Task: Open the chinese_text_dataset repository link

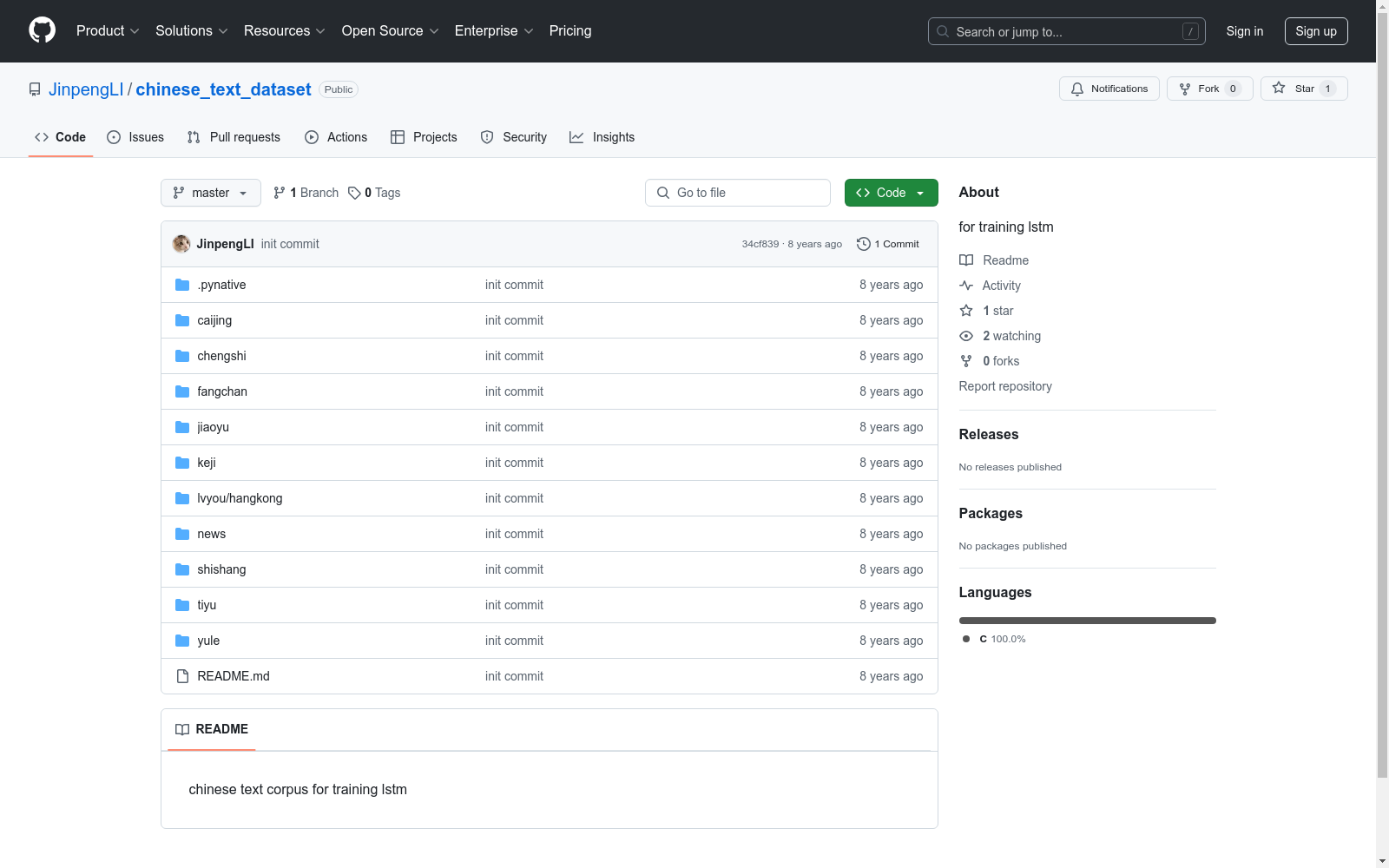Action: (223, 89)
